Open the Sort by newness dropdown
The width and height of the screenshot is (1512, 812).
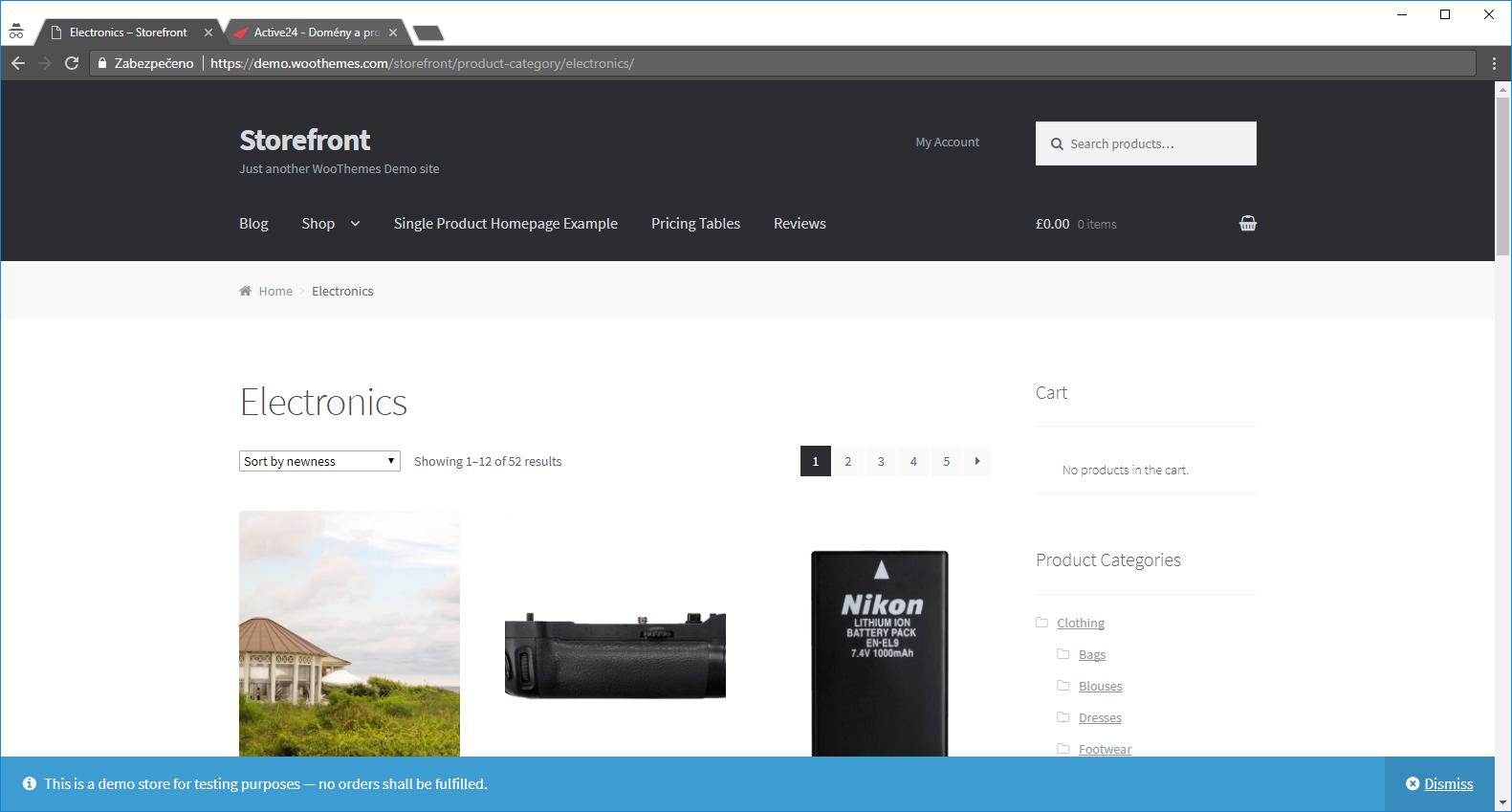coord(319,461)
